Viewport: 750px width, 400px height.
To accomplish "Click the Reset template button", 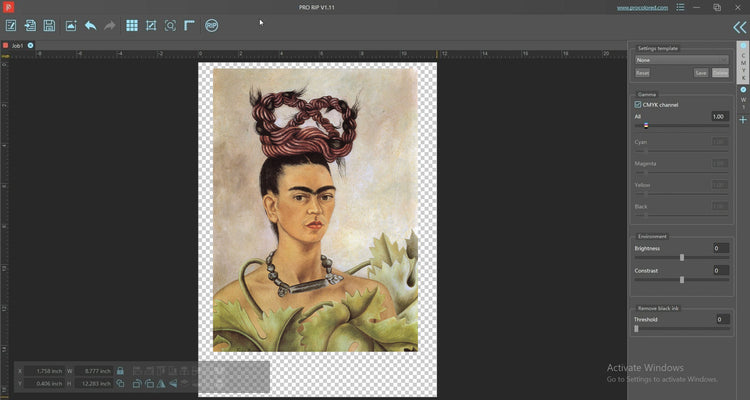I will (x=643, y=73).
